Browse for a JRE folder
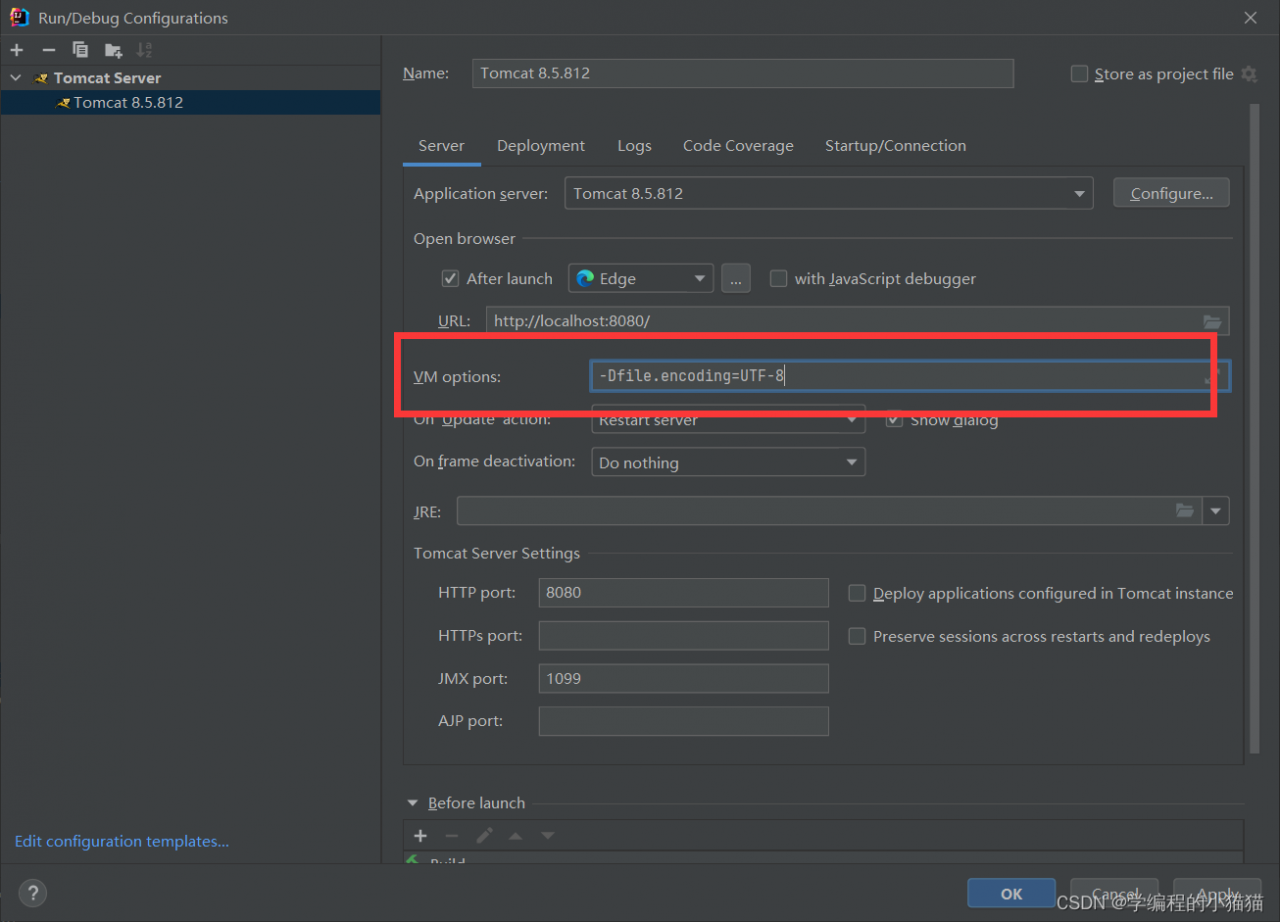The width and height of the screenshot is (1280, 922). tap(1185, 511)
